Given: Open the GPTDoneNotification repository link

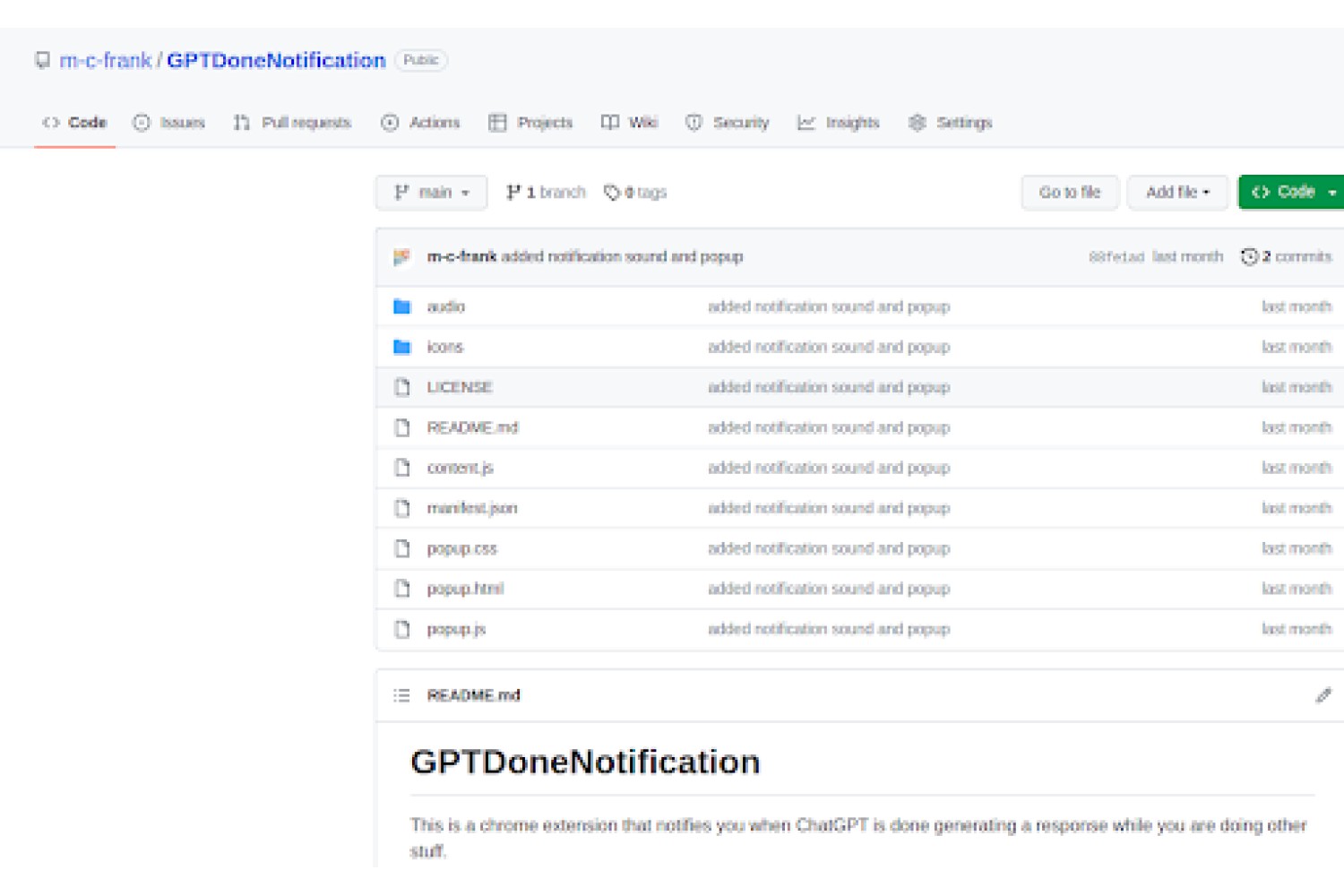Looking at the screenshot, I should [x=276, y=60].
